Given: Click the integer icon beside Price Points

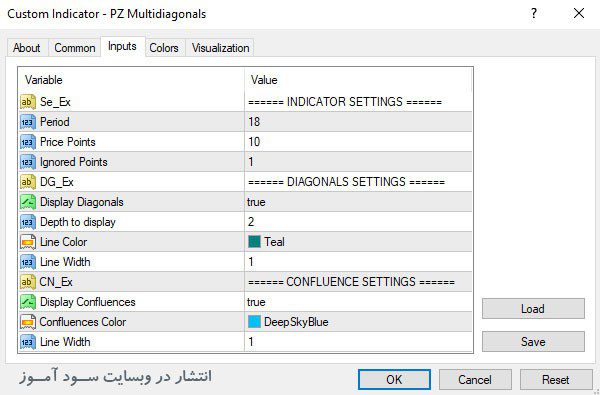Looking at the screenshot, I should point(28,142).
